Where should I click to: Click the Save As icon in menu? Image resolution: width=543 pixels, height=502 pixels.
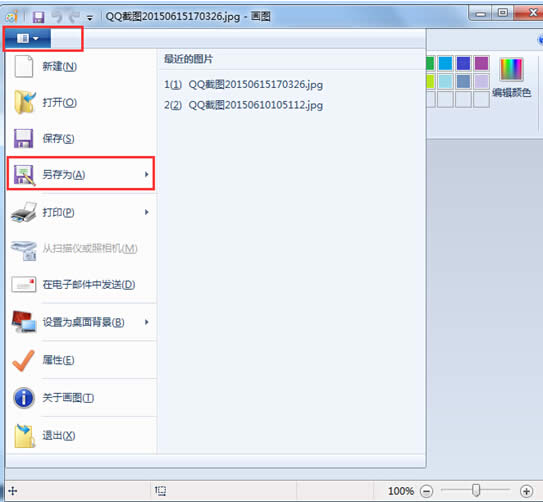[24, 174]
